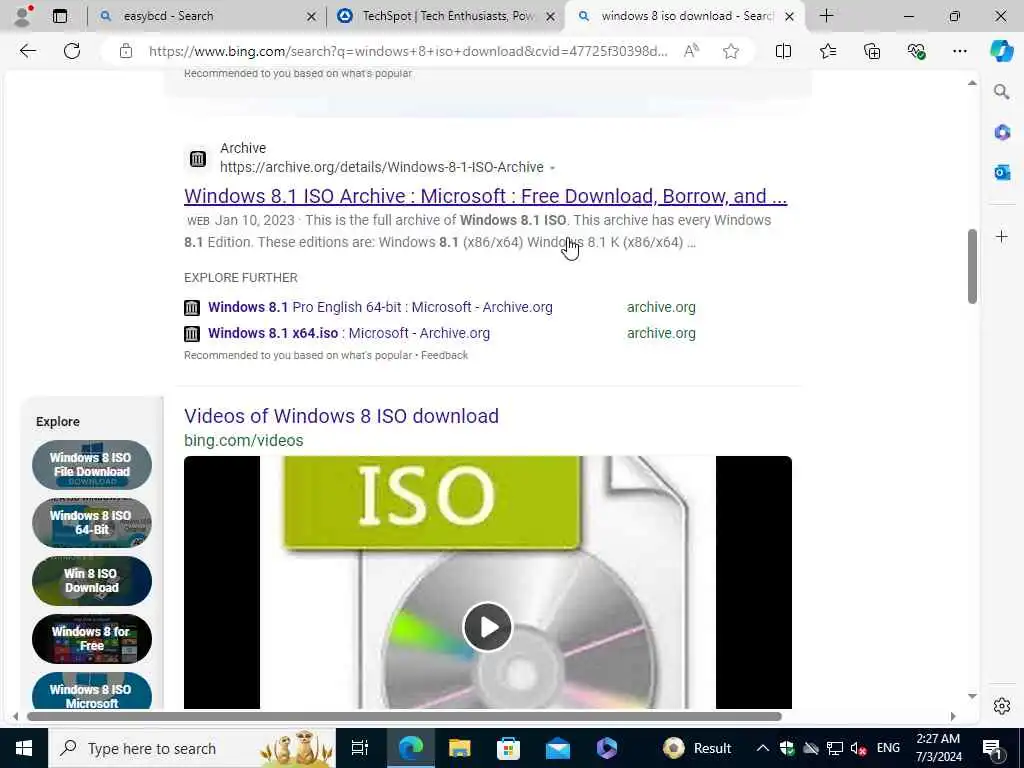The image size is (1024, 768).
Task: Click the Archive site favicon
Action: (x=198, y=158)
